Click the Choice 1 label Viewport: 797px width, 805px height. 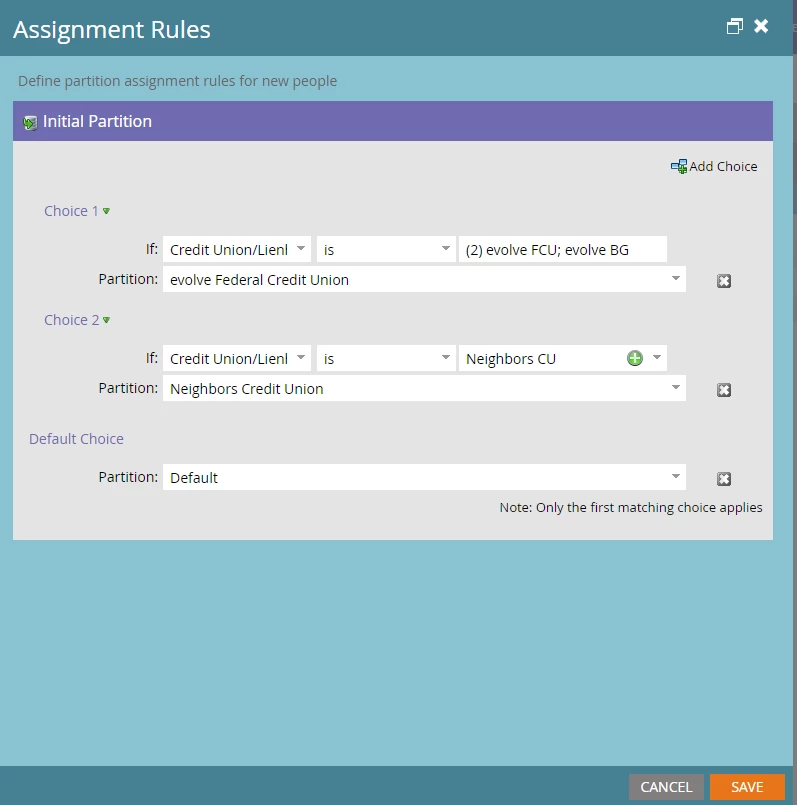71,211
